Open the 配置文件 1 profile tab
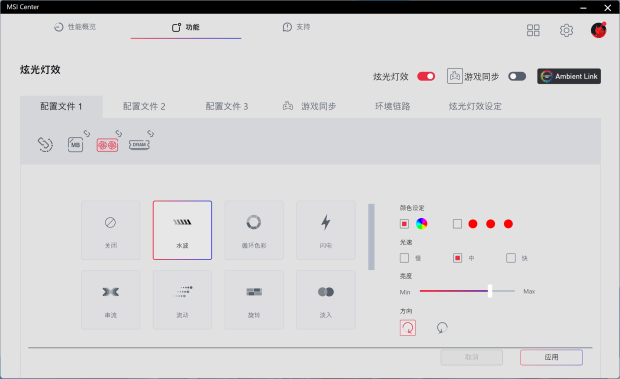This screenshot has width=620, height=379. click(x=61, y=106)
